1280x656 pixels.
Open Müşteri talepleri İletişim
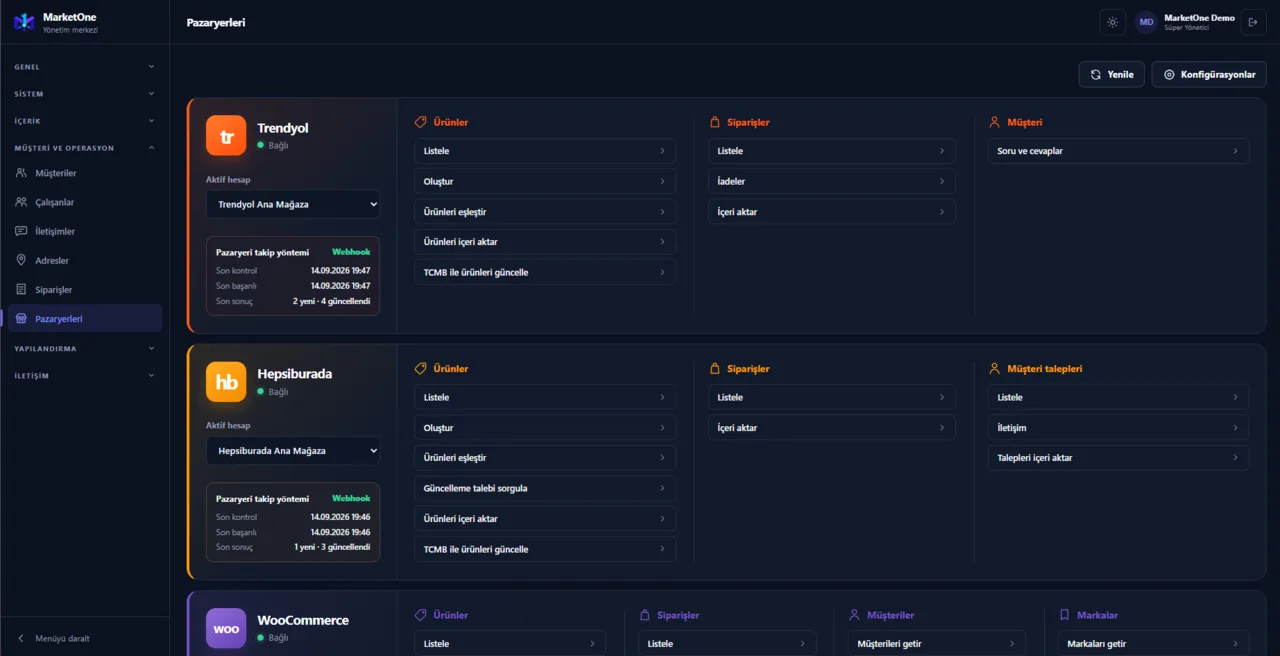point(1119,428)
